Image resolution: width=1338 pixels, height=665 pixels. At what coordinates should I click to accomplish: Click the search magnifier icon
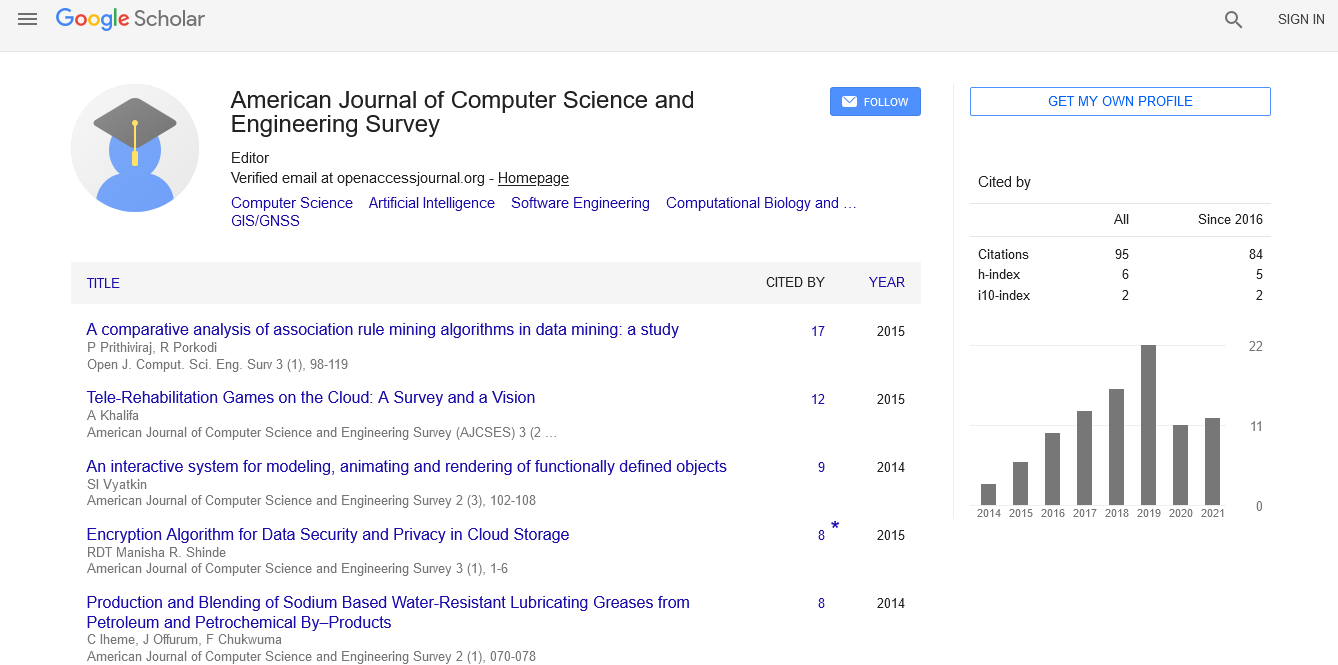[x=1233, y=19]
